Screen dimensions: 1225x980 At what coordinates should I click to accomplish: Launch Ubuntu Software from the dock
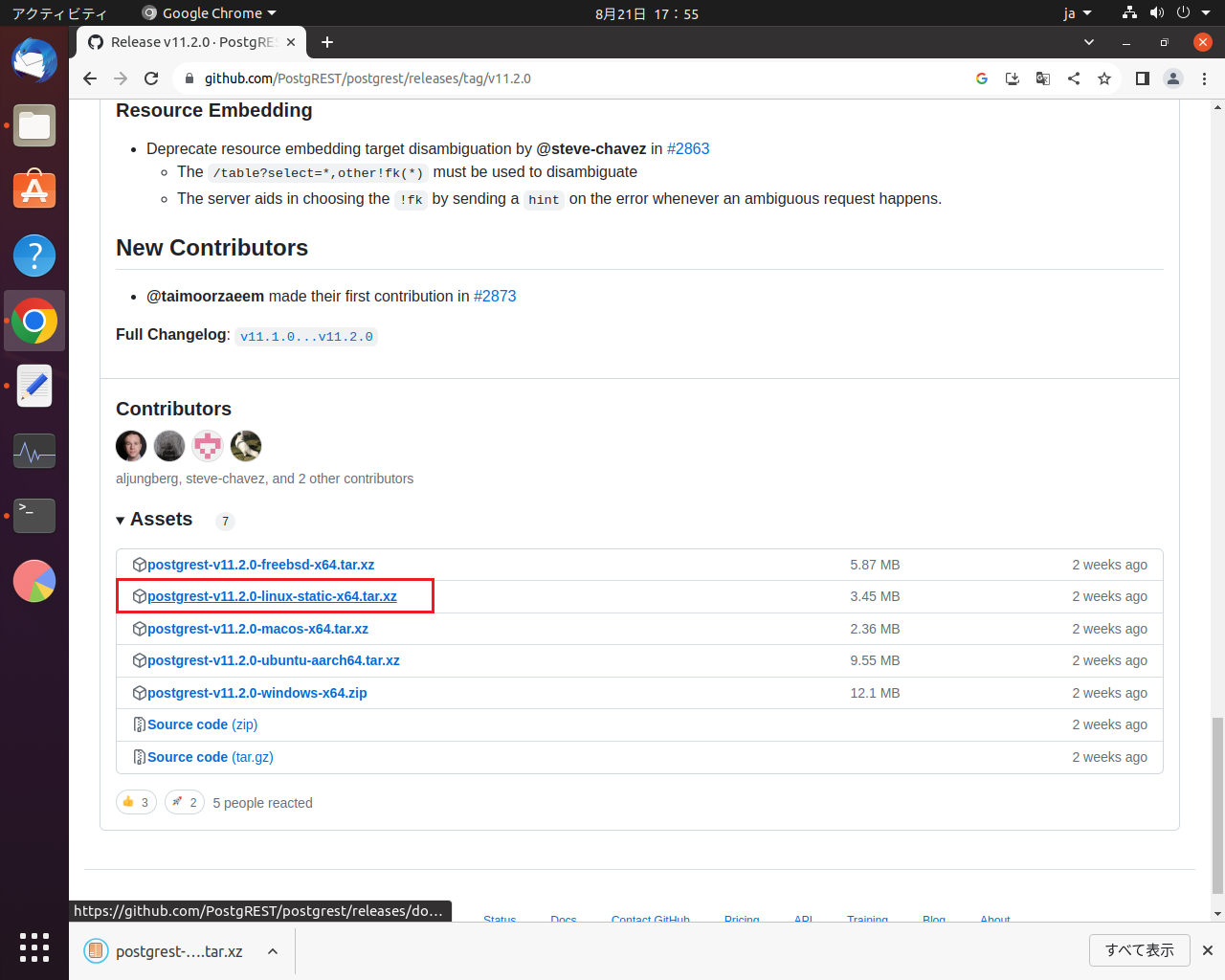pos(34,190)
